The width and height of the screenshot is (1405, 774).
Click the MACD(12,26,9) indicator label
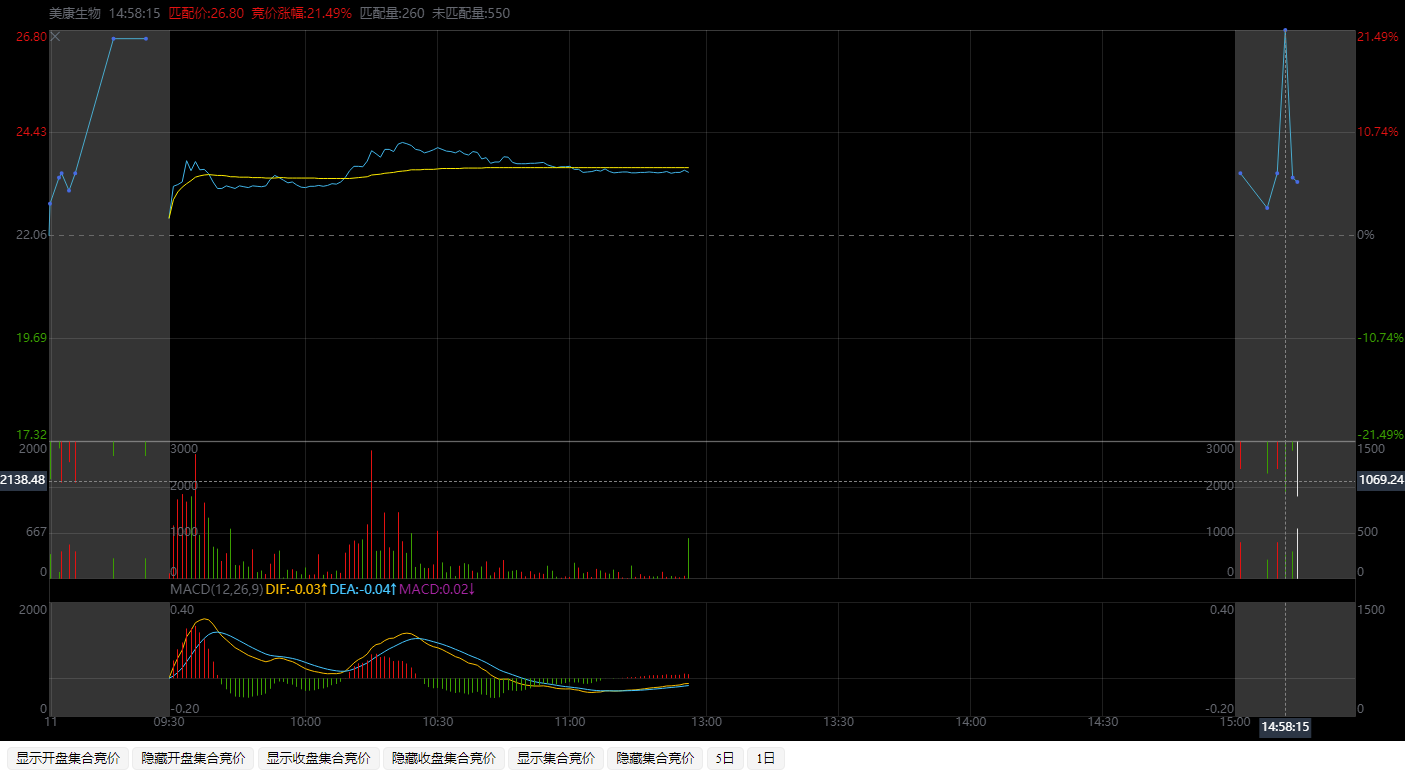tap(216, 590)
